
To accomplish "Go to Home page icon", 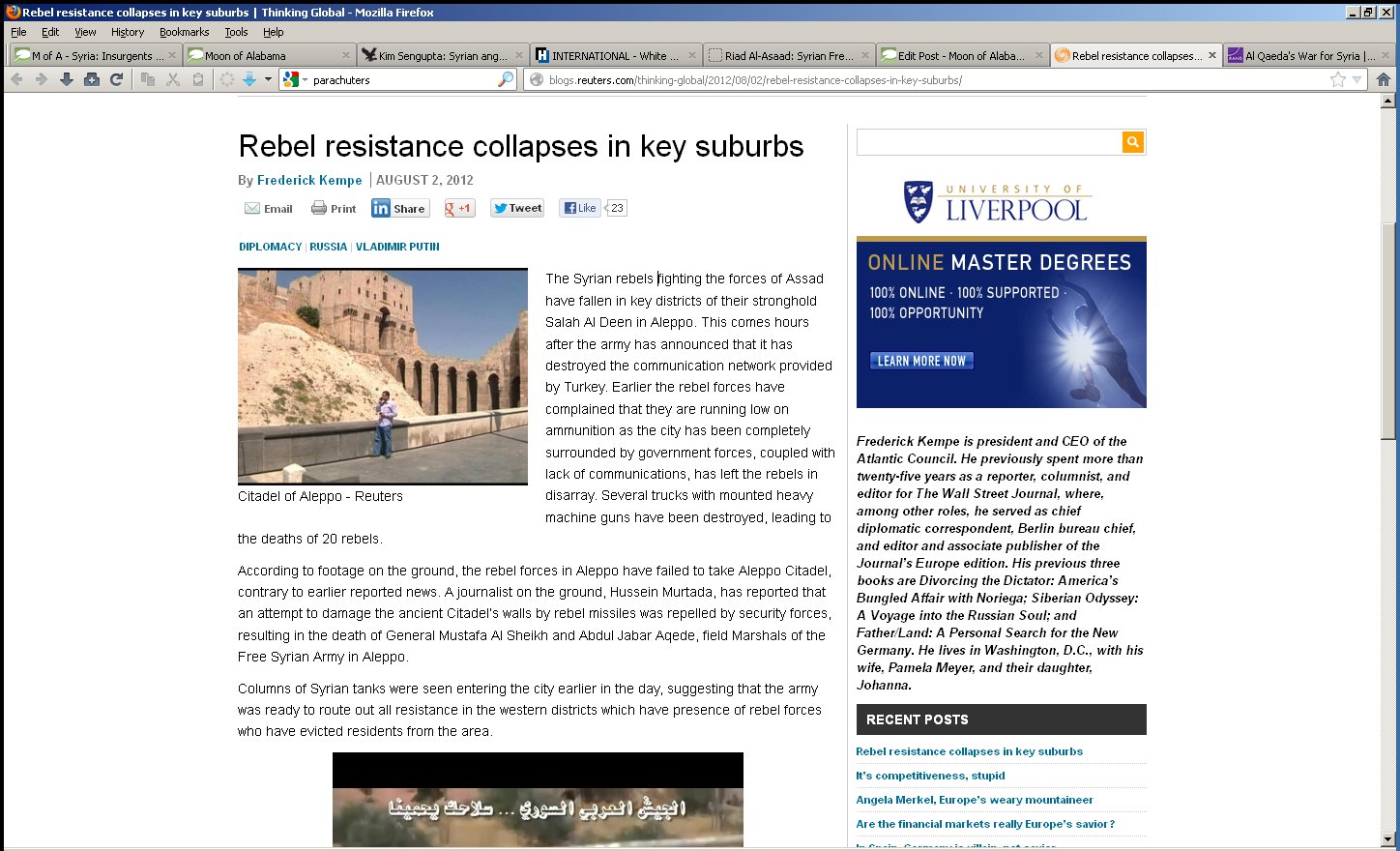I will tap(1384, 79).
